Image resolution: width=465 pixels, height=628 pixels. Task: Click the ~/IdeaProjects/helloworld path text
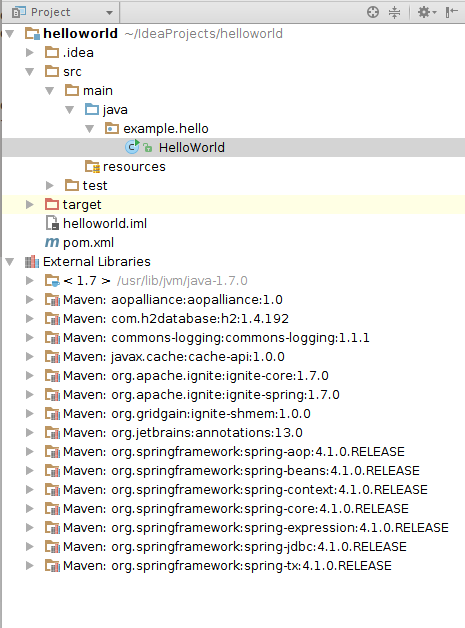[x=203, y=34]
